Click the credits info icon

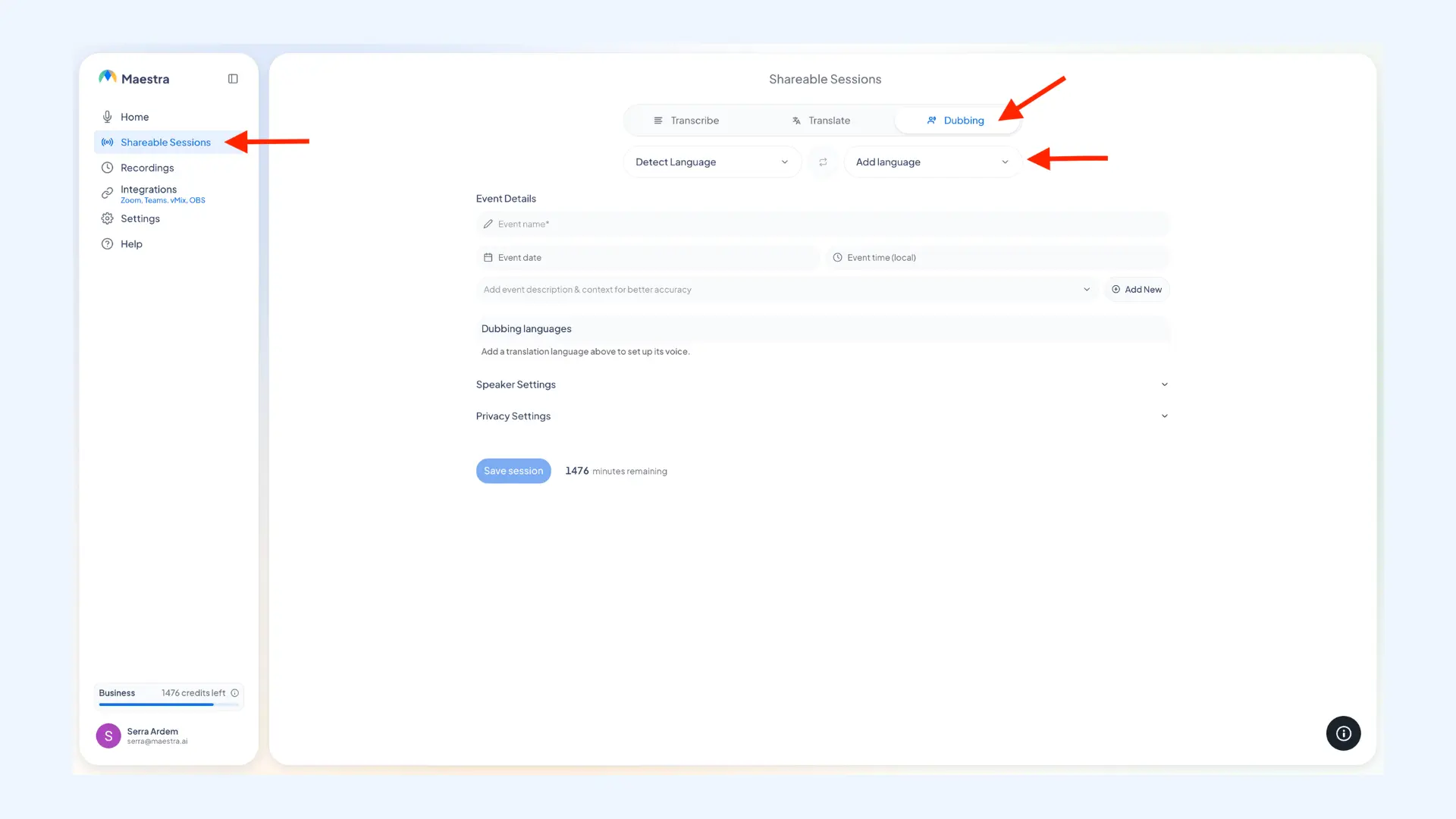point(234,693)
